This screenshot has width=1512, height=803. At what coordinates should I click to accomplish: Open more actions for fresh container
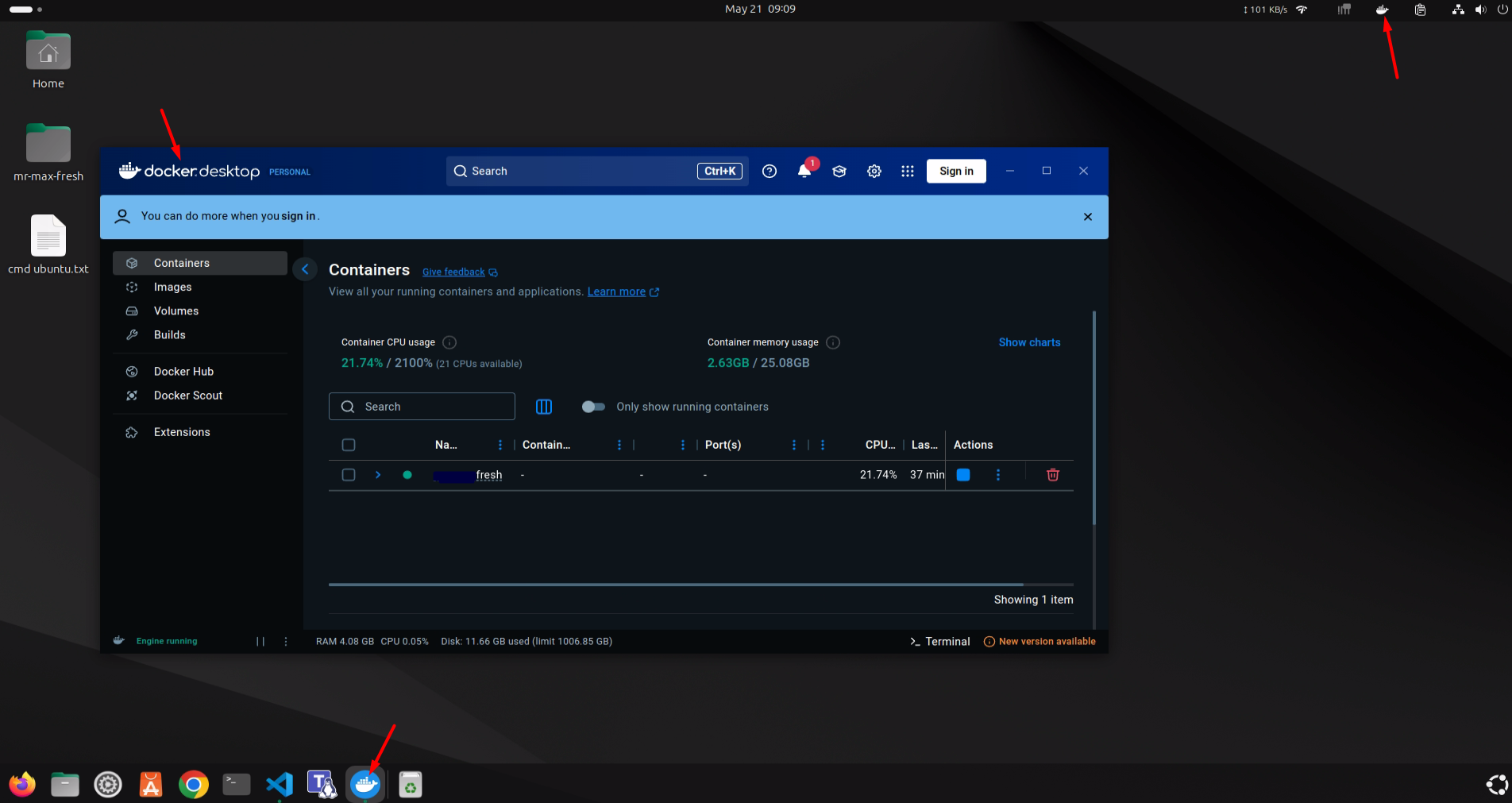coord(998,475)
